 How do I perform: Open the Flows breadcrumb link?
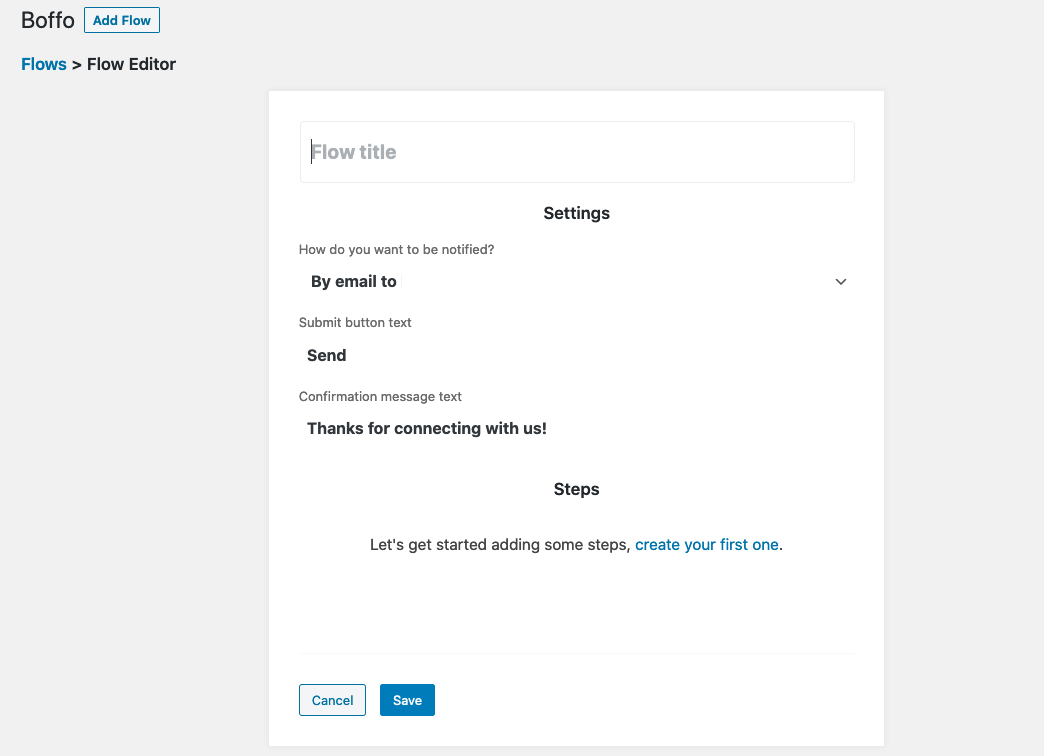point(44,64)
